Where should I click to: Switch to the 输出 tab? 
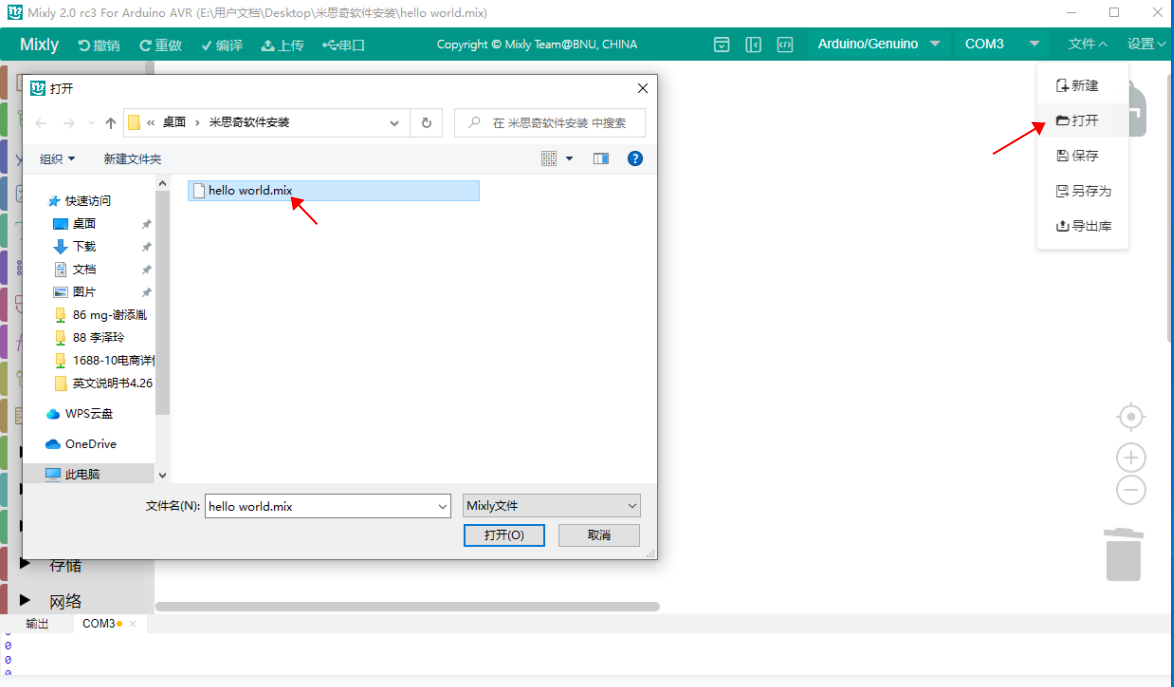point(37,623)
